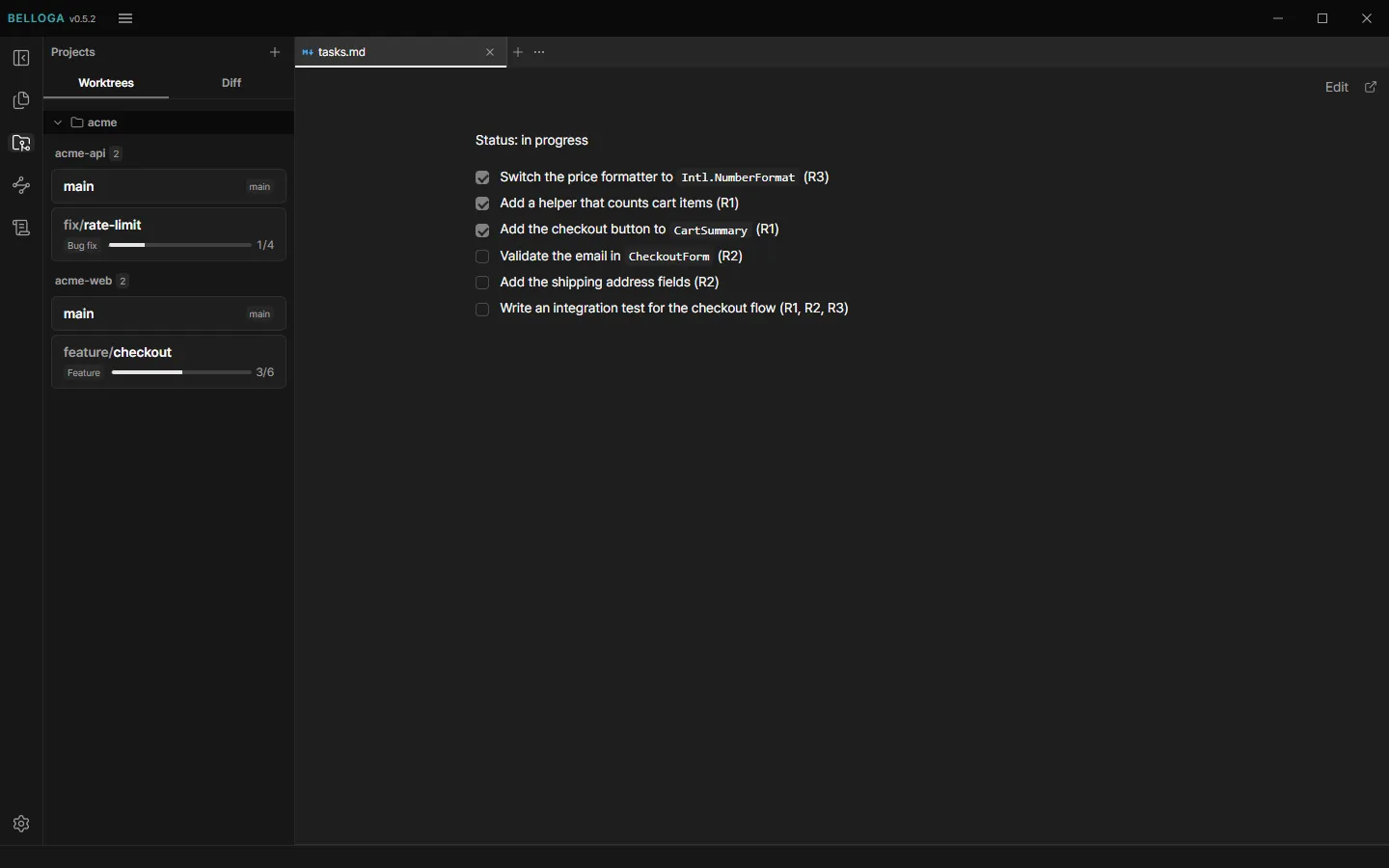Click the acme-web group label
Image resolution: width=1389 pixels, height=868 pixels.
click(84, 281)
